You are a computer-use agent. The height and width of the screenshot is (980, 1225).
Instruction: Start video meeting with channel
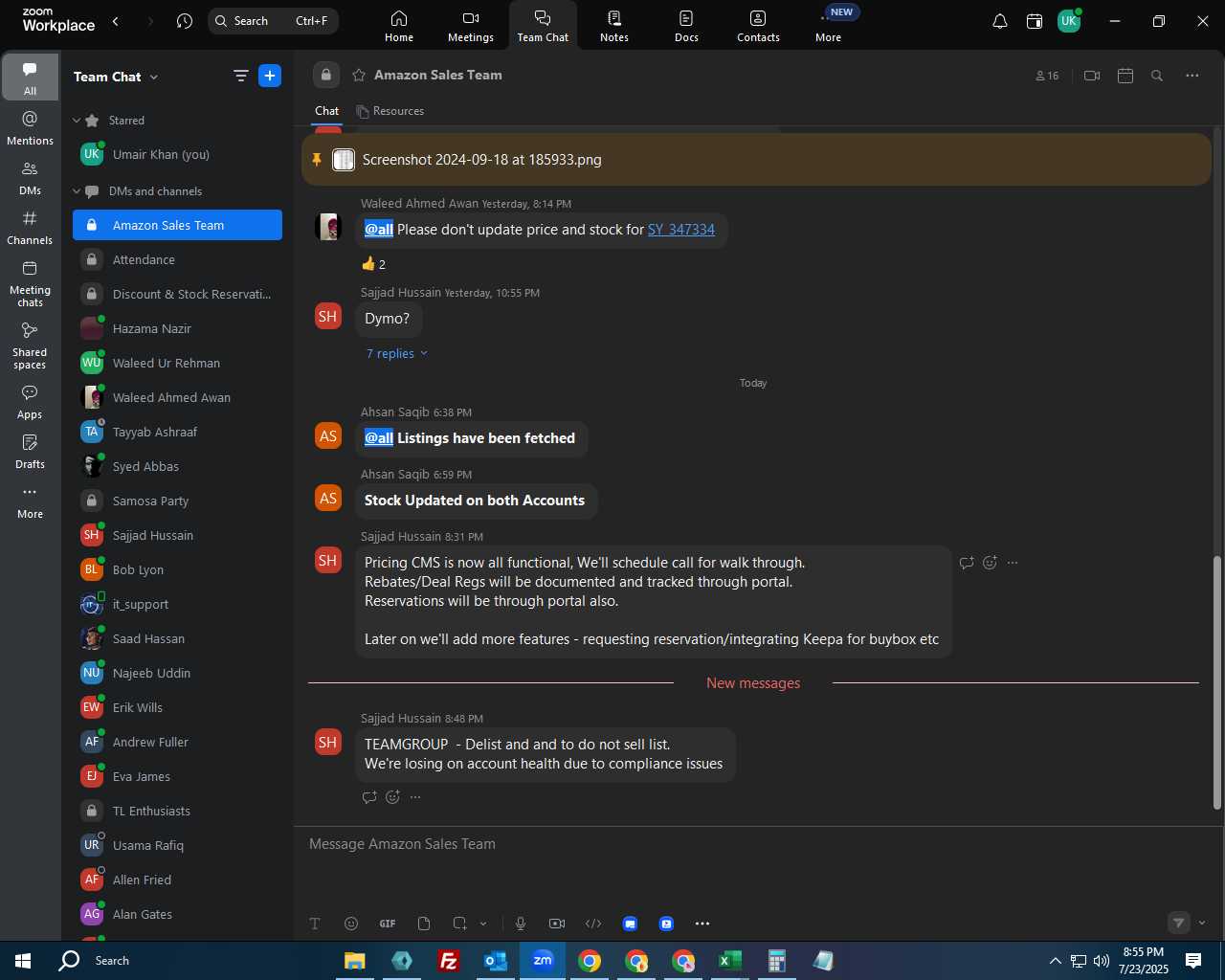(1092, 76)
